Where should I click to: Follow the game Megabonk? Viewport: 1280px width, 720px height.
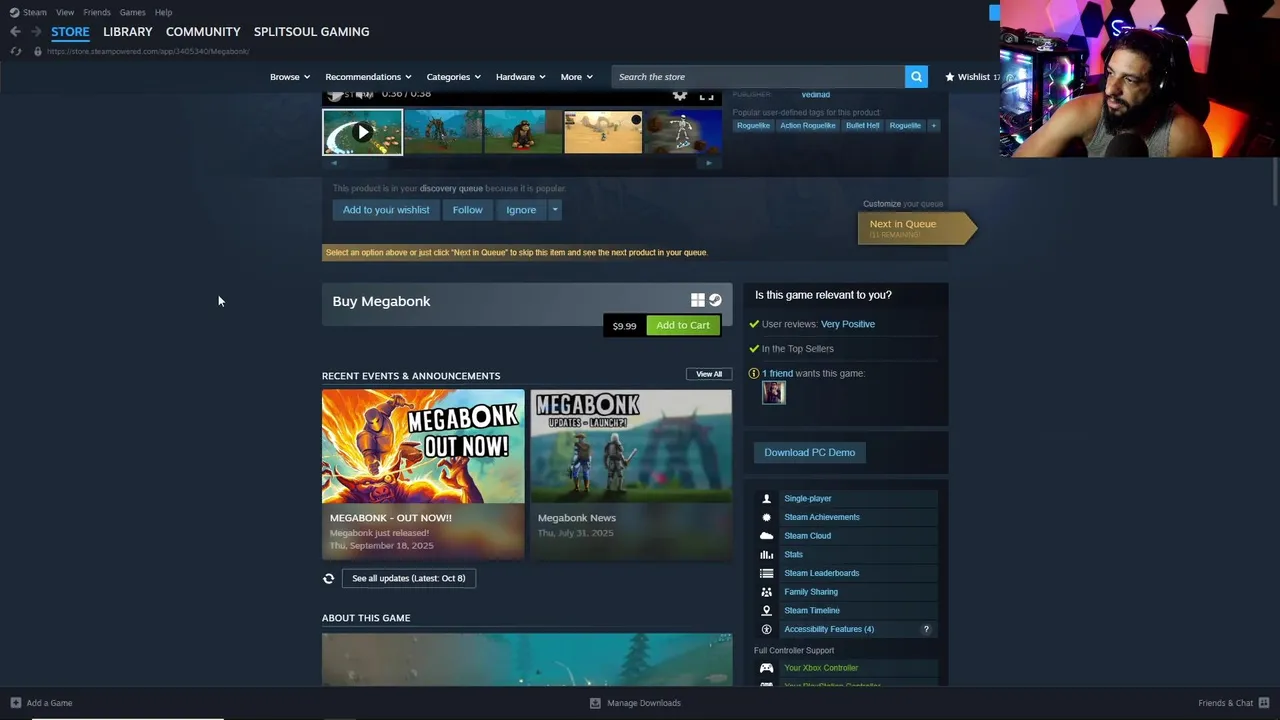point(467,210)
